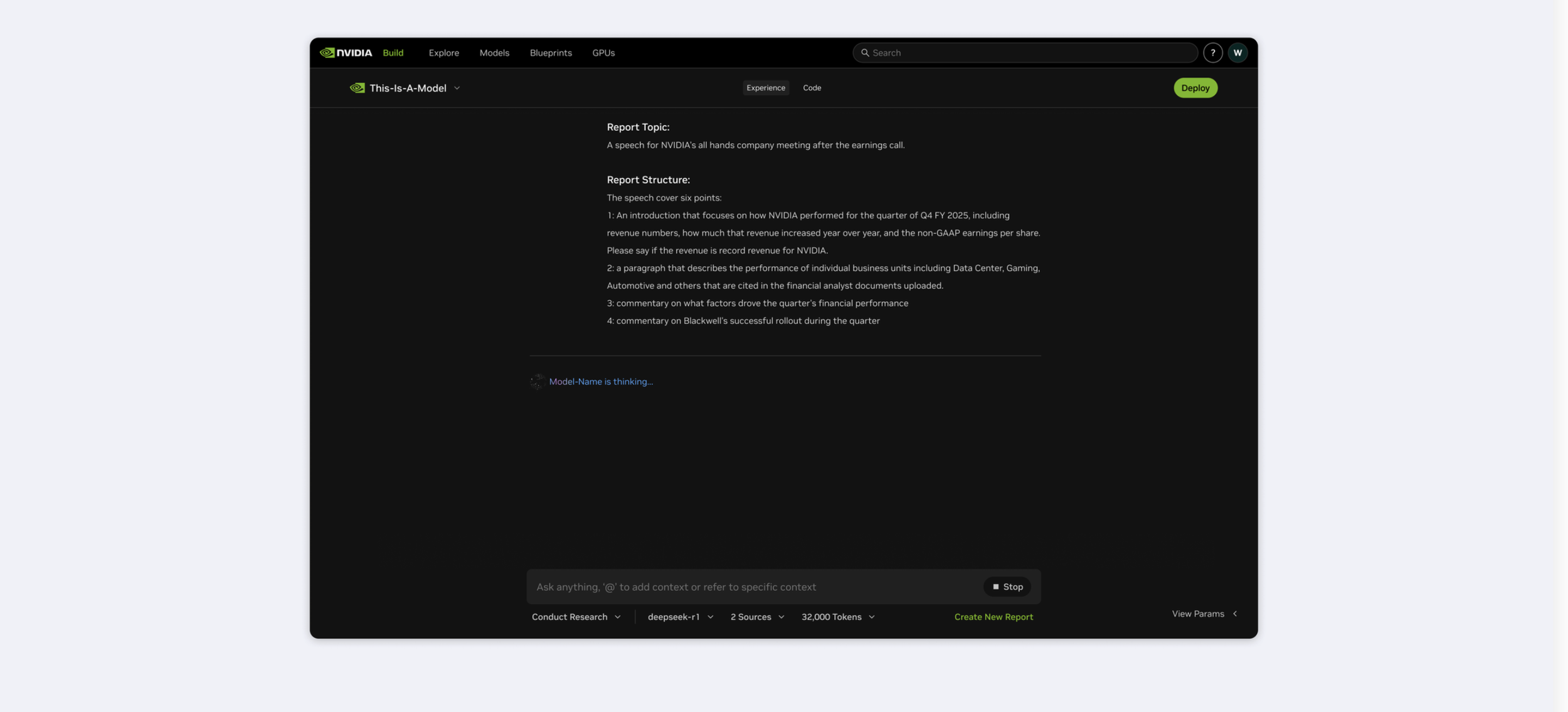Click the search magnifier icon
This screenshot has height=712, width=1568.
point(865,53)
